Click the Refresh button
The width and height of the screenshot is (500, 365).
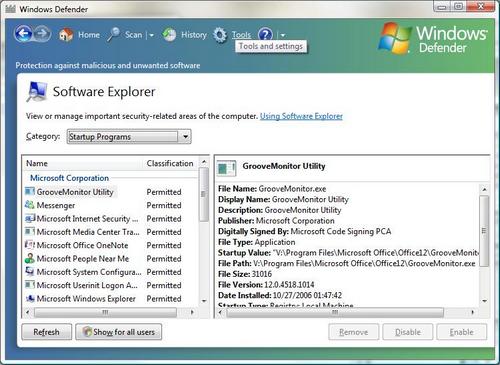pyautogui.click(x=47, y=332)
